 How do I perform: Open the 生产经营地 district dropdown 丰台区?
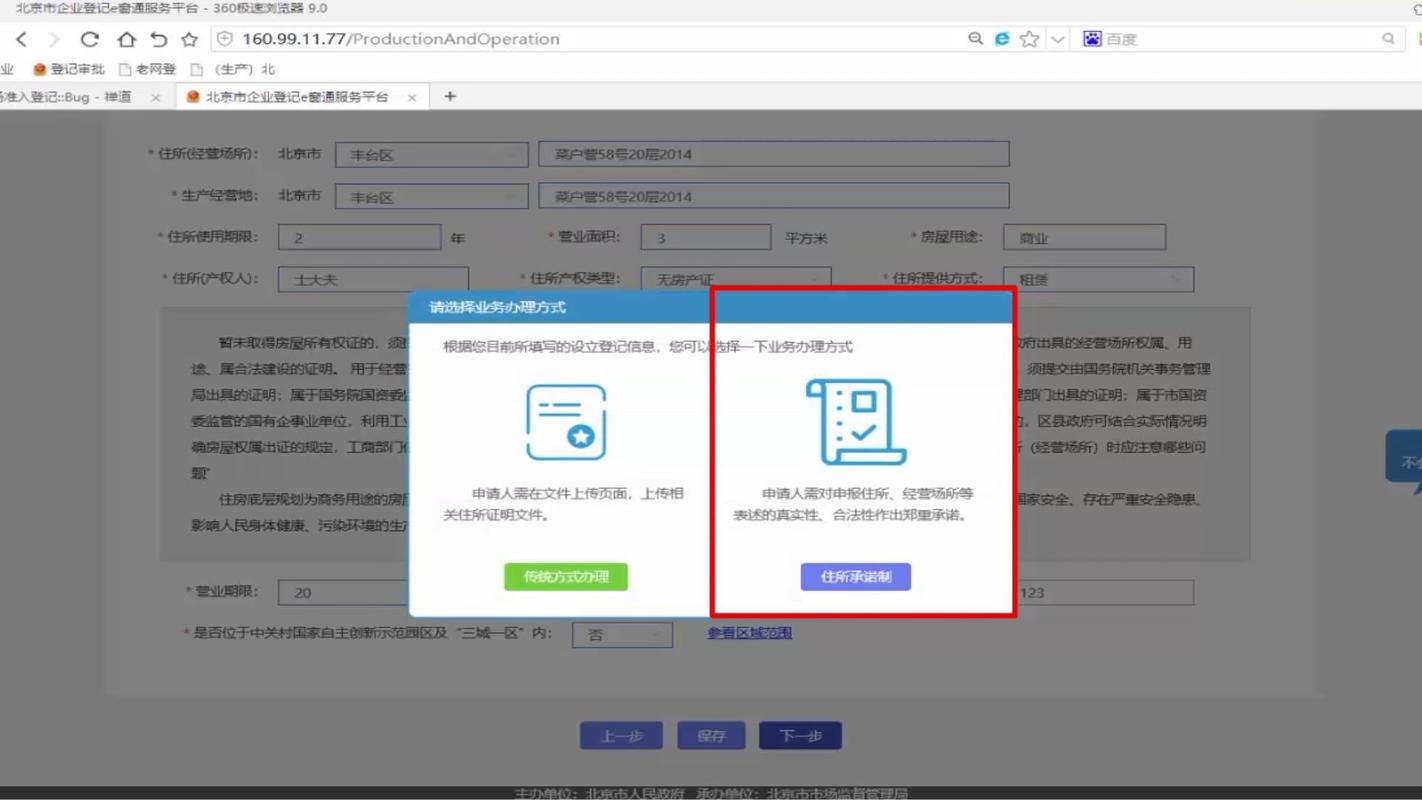coord(431,197)
